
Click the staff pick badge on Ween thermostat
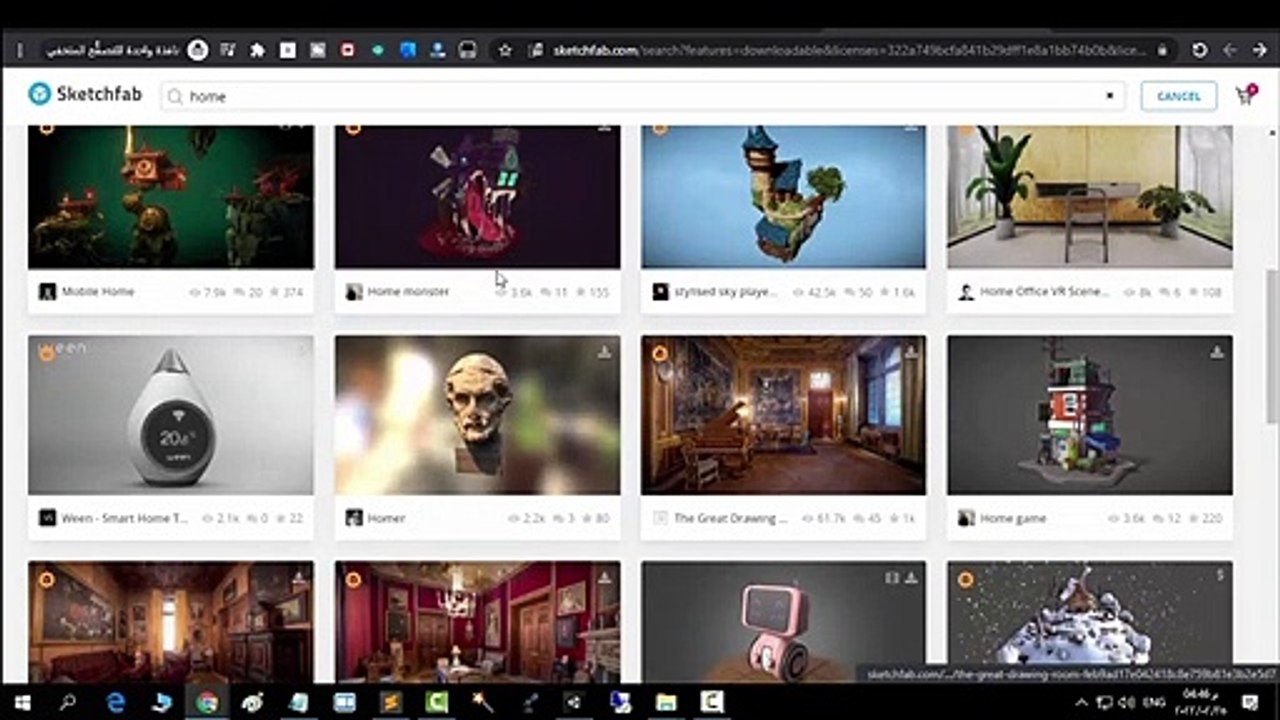[46, 353]
